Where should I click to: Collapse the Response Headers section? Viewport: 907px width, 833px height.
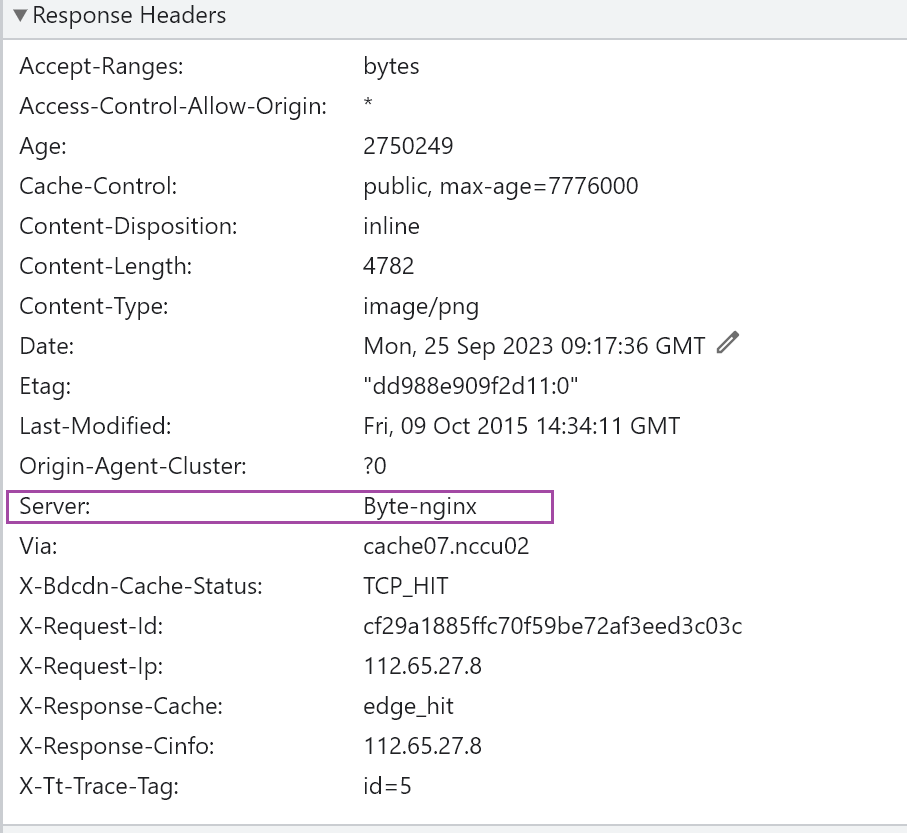coord(20,16)
